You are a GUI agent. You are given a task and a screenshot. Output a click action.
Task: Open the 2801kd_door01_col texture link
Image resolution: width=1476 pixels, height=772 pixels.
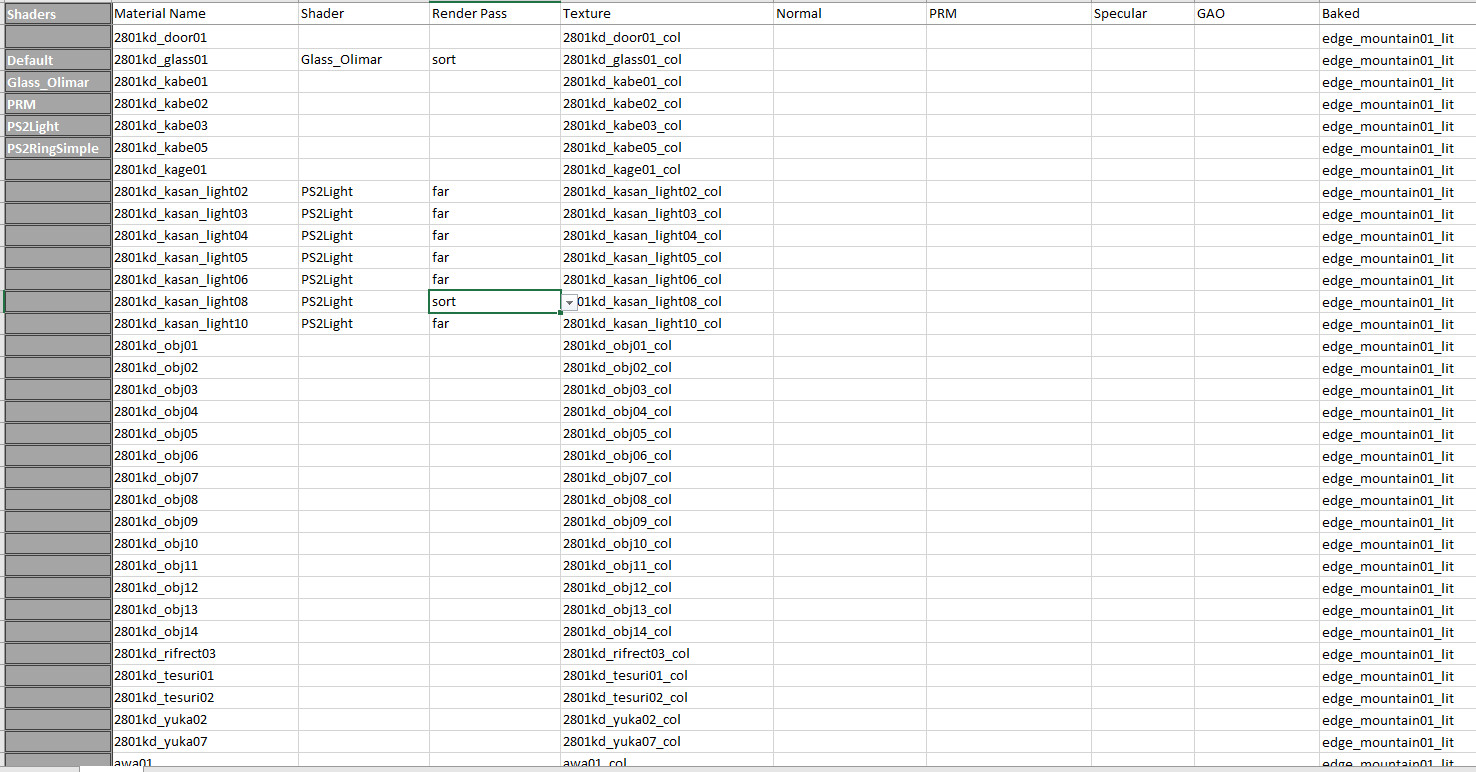[x=622, y=37]
